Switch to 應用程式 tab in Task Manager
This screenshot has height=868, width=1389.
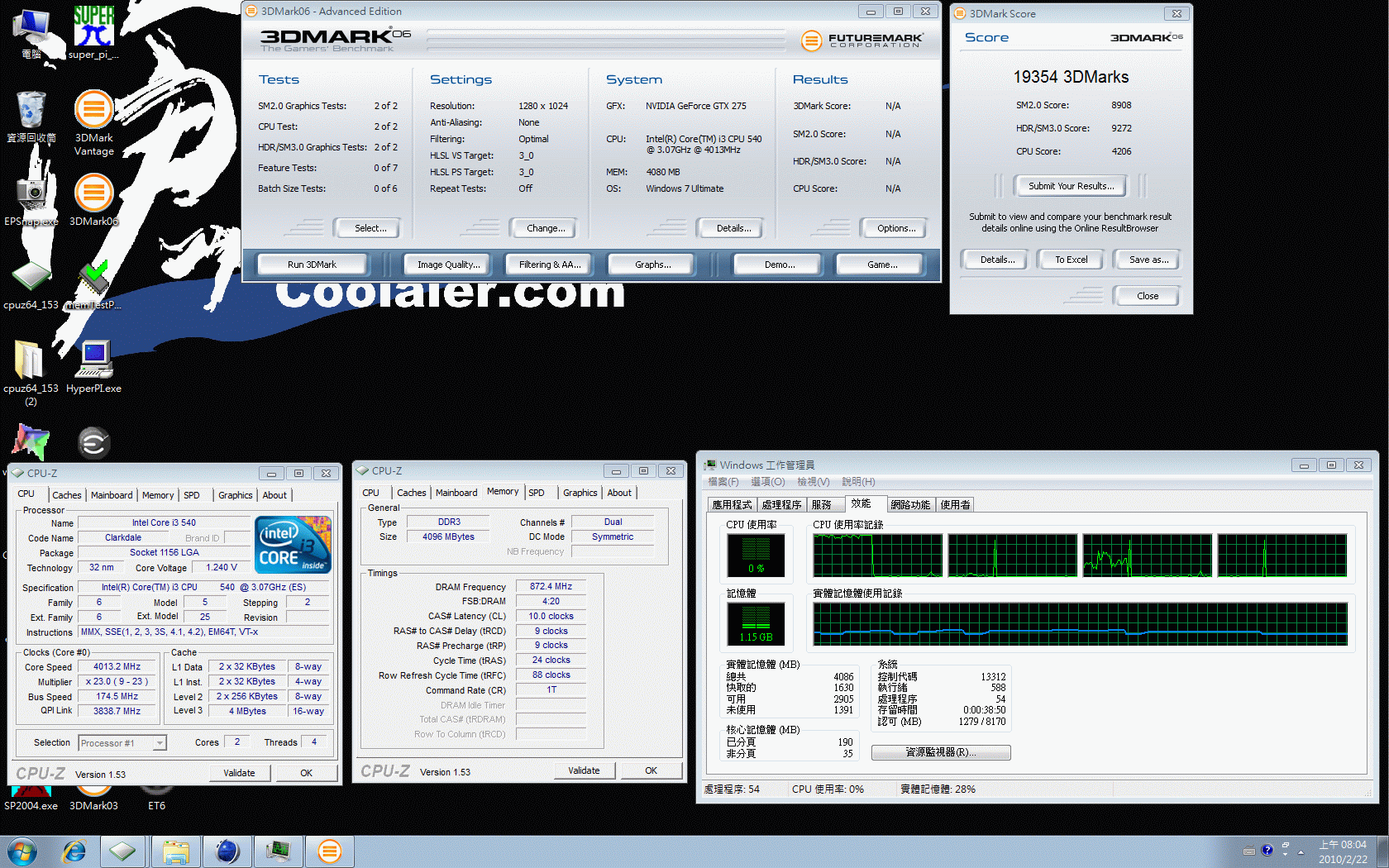coord(732,504)
